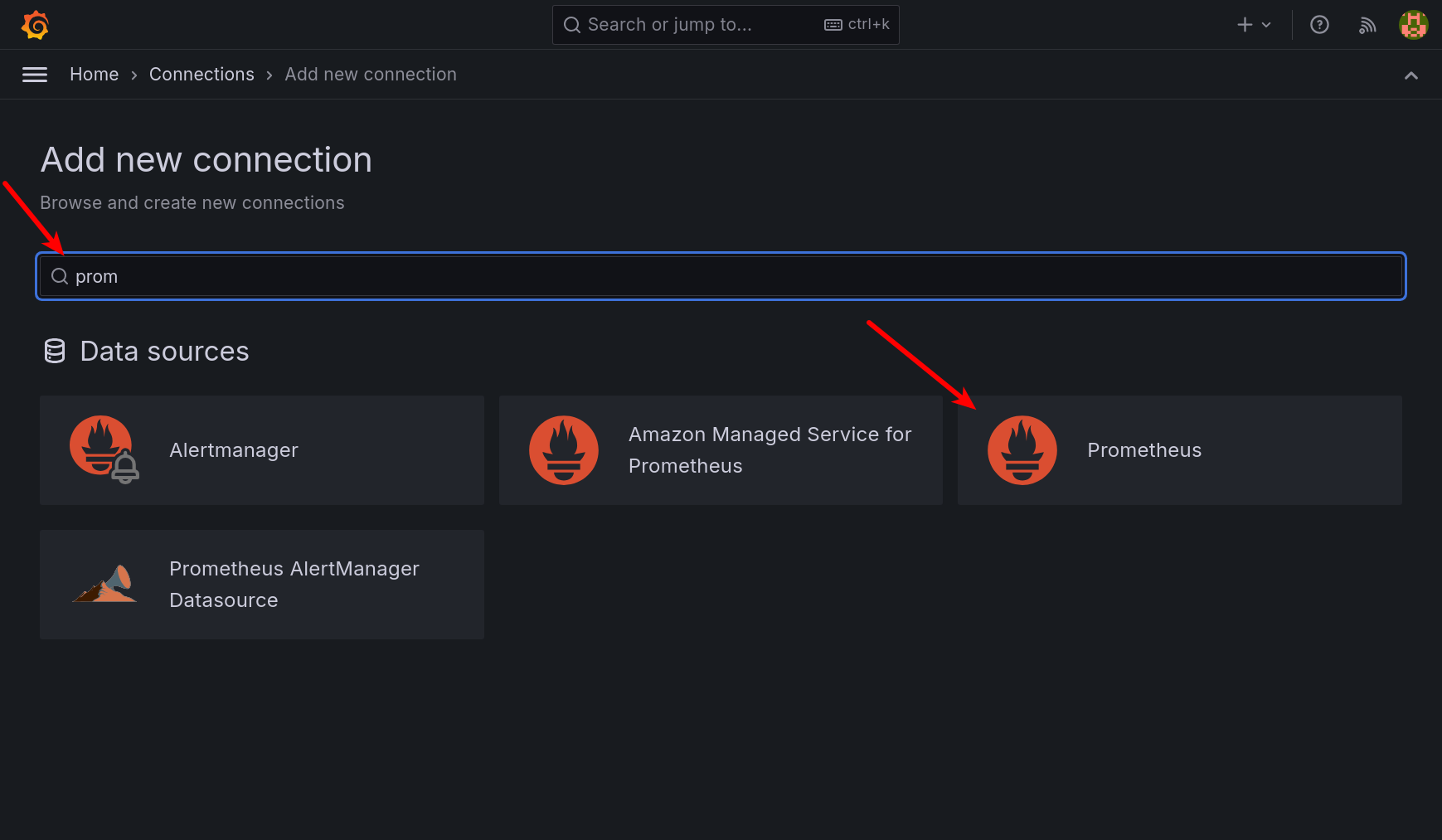Open the Alertmanager data source card
This screenshot has height=840, width=1442.
[x=262, y=450]
